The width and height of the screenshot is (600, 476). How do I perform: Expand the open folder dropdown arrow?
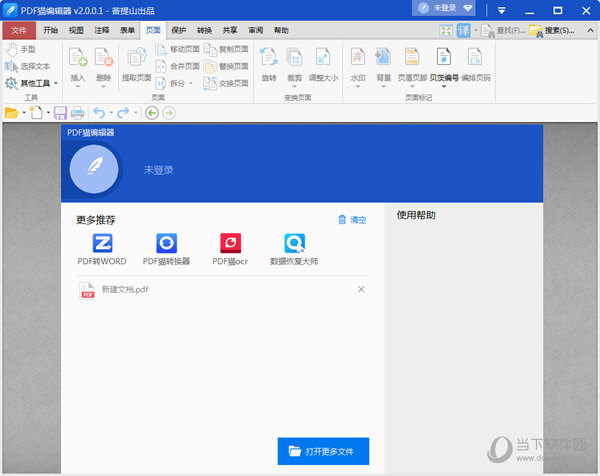coord(24,113)
